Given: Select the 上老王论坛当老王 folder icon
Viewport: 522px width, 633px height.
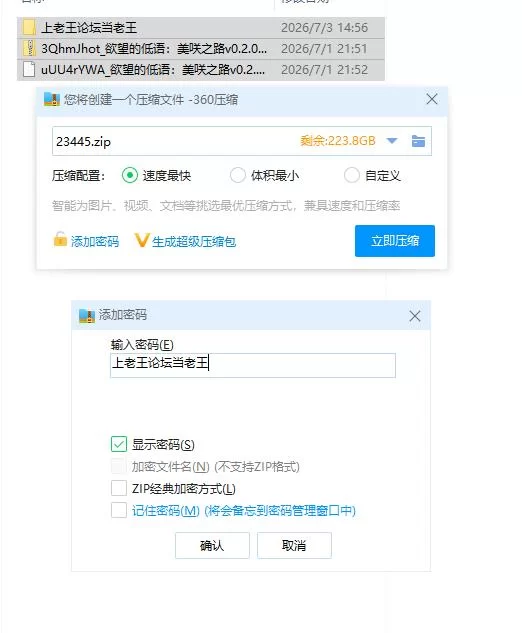Looking at the screenshot, I should click(x=29, y=27).
